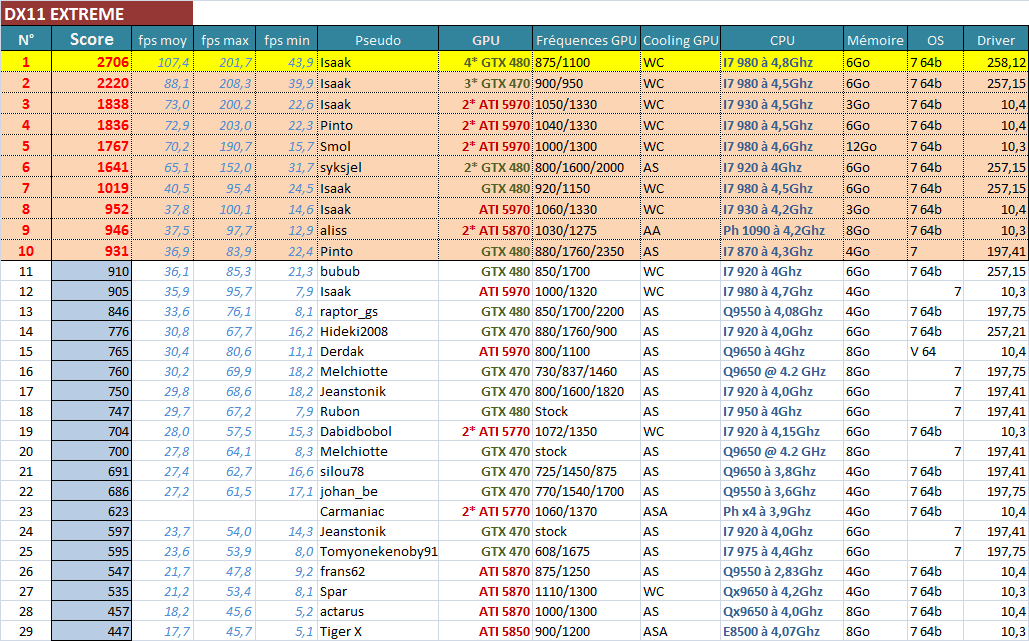
Task: Select the AA cooling cell
Action: [681, 230]
